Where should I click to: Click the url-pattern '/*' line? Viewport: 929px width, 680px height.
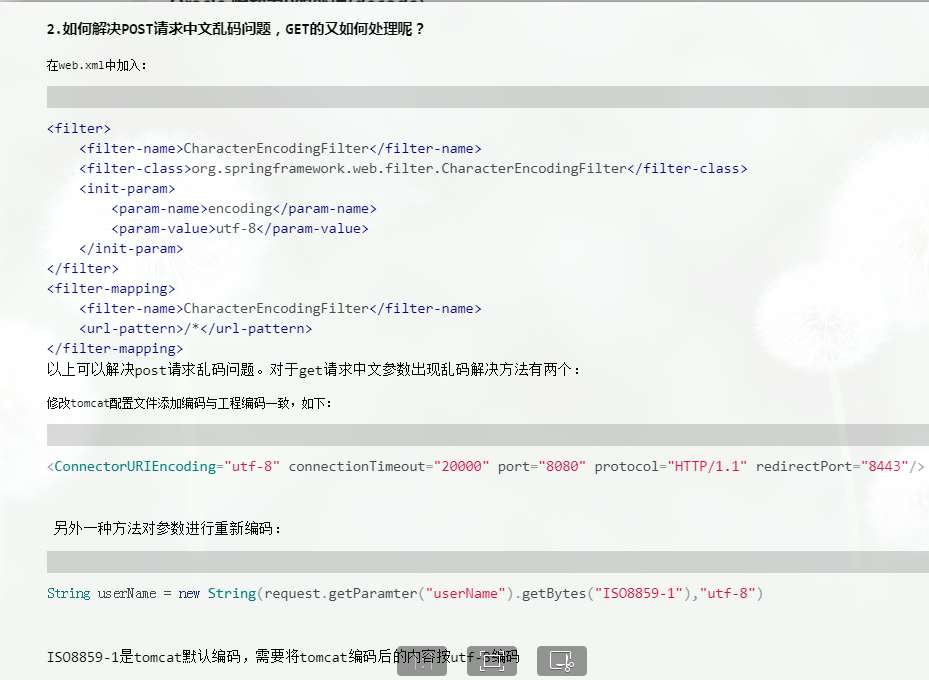click(x=196, y=329)
